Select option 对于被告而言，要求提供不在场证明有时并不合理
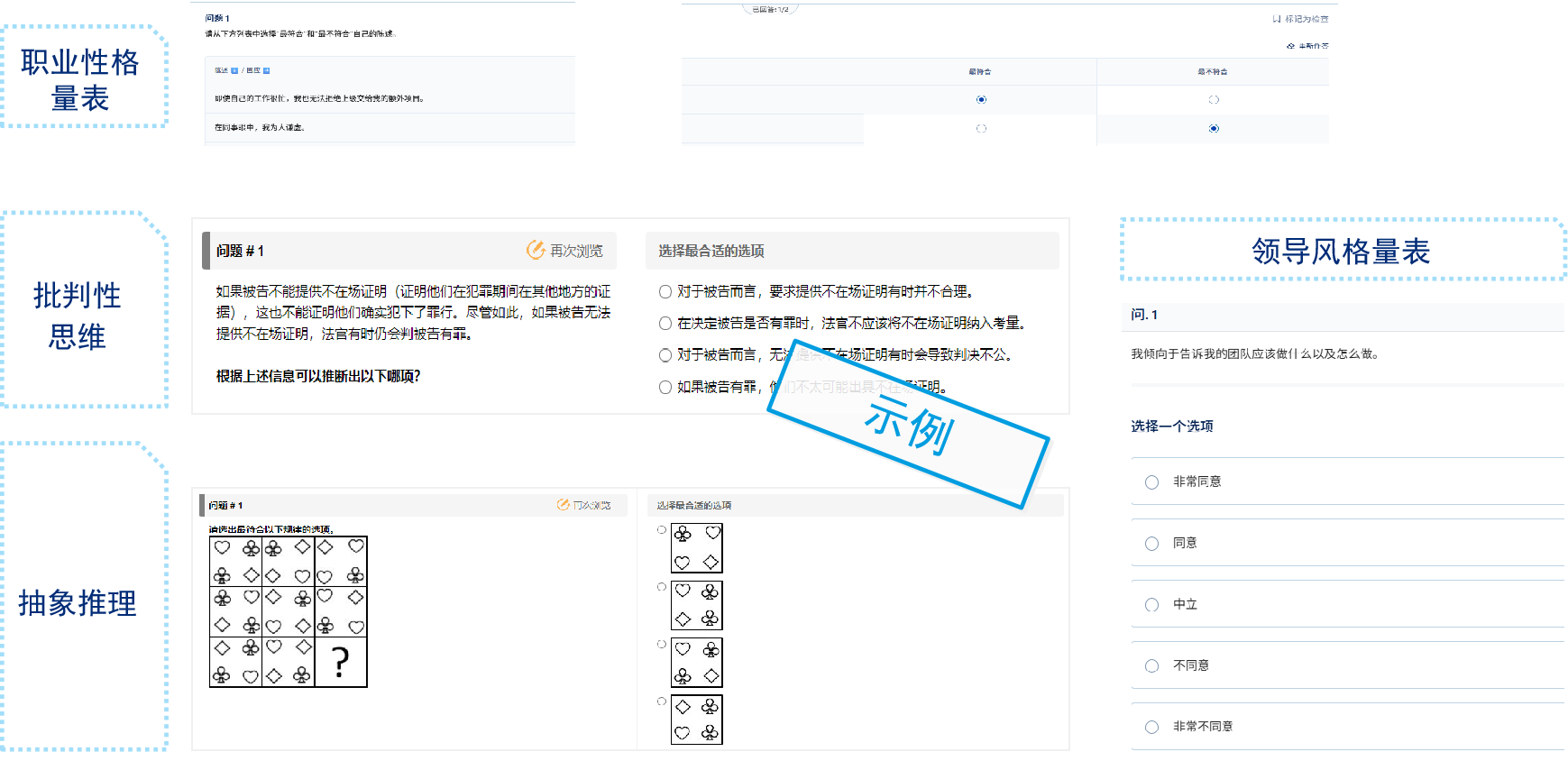Viewport: 1568px width, 761px height. coord(665,291)
